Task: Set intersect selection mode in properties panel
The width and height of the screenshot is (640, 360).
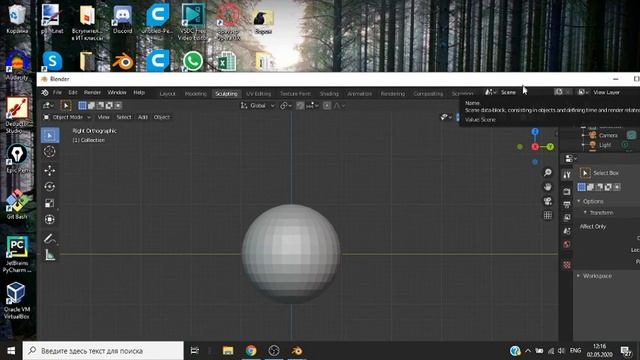Action: (617, 187)
